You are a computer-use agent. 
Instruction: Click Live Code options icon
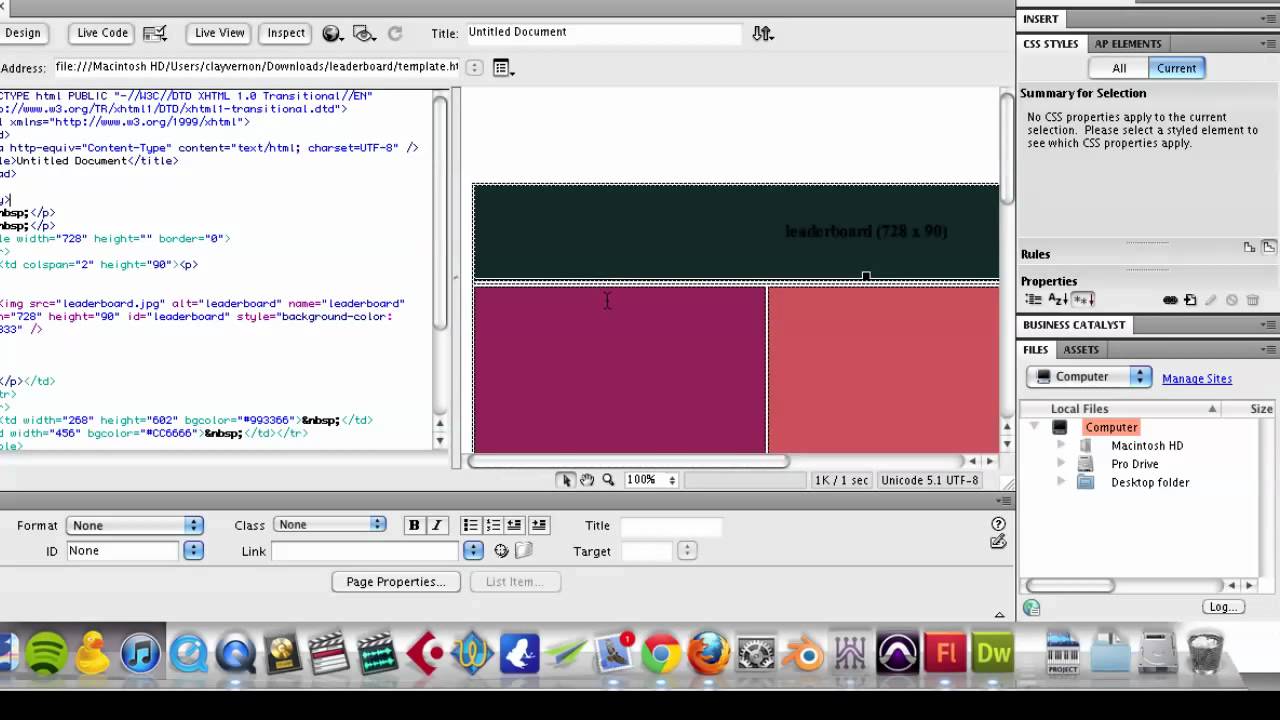coord(155,33)
